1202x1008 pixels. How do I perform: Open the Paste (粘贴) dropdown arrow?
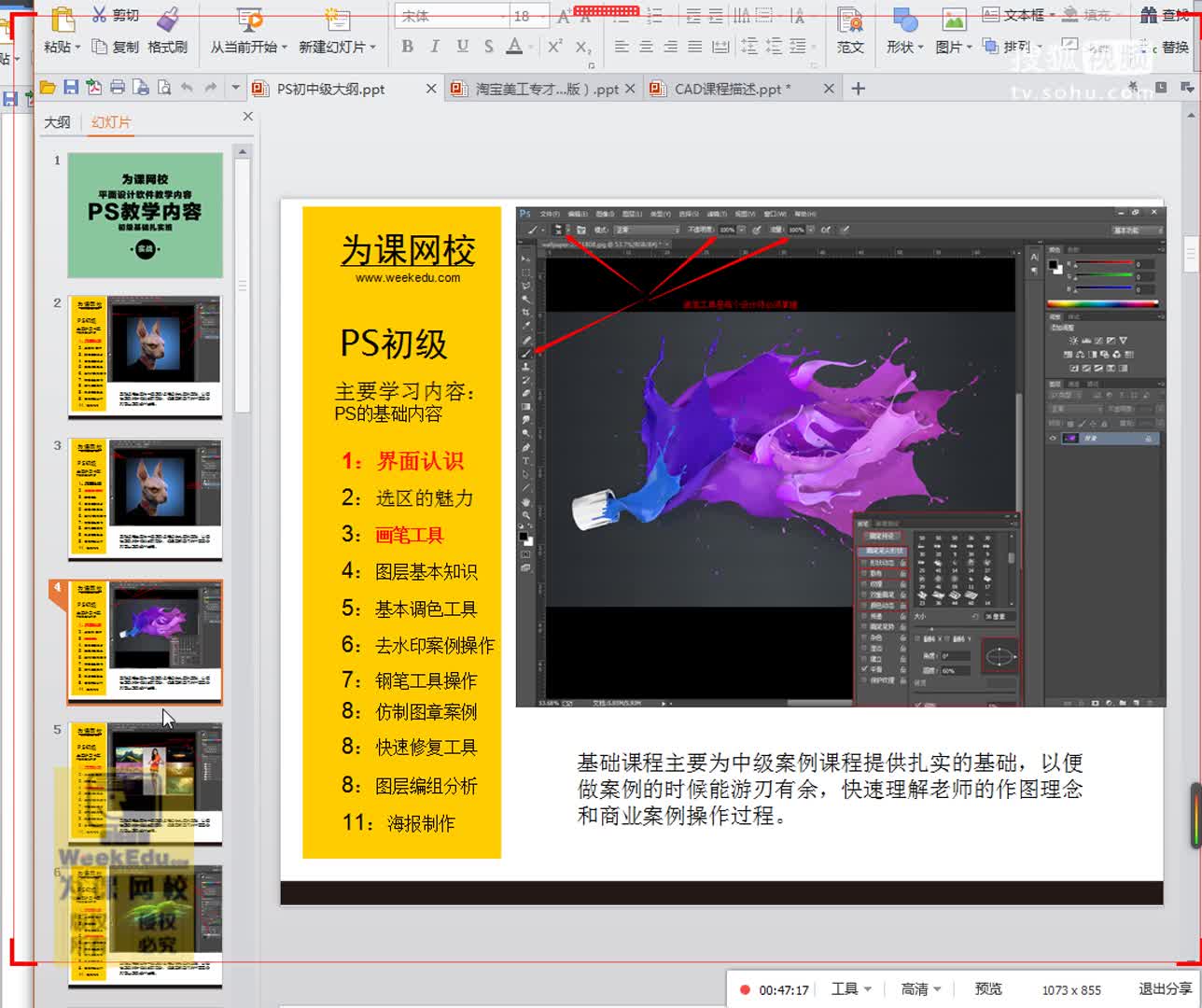pyautogui.click(x=77, y=48)
